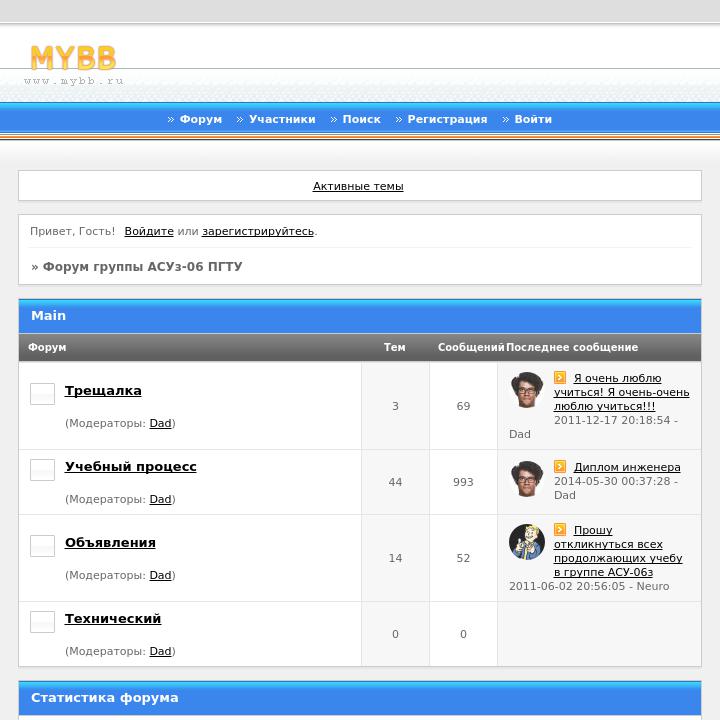Screen dimensions: 720x720
Task: Open the Объявления forum
Action: tap(110, 543)
